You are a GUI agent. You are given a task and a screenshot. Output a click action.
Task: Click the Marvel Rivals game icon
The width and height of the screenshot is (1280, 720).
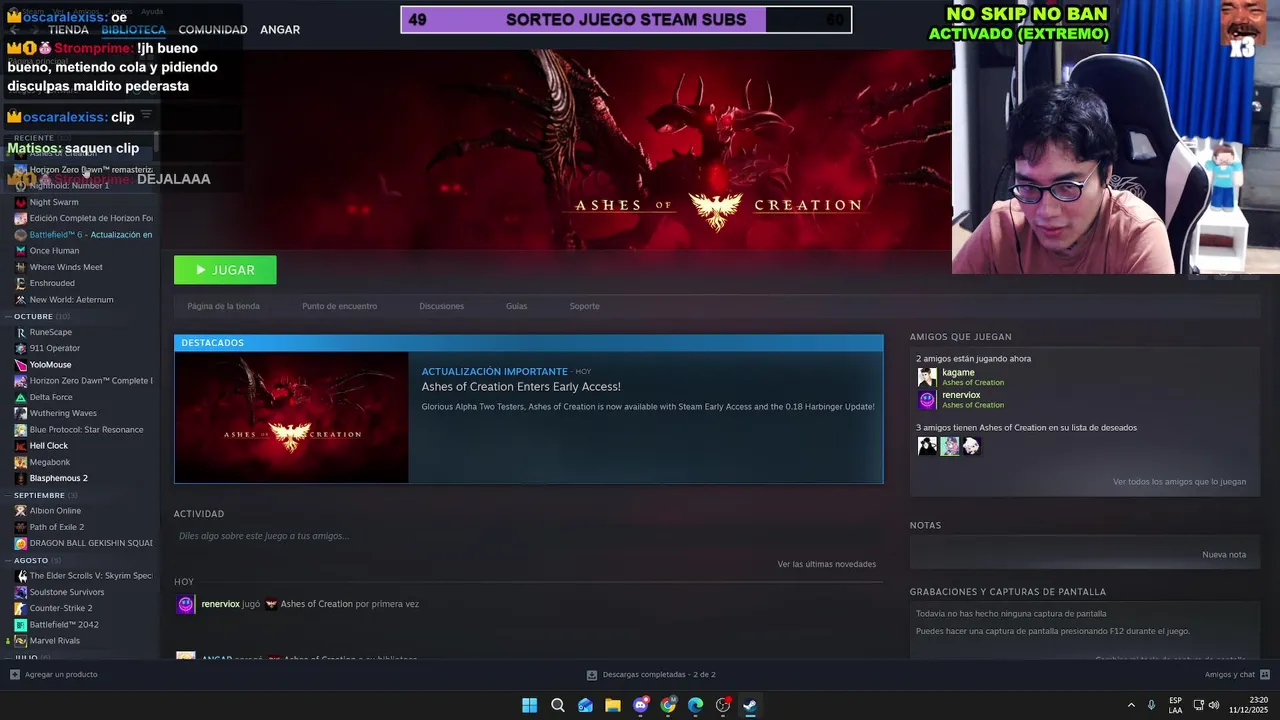[x=20, y=641]
